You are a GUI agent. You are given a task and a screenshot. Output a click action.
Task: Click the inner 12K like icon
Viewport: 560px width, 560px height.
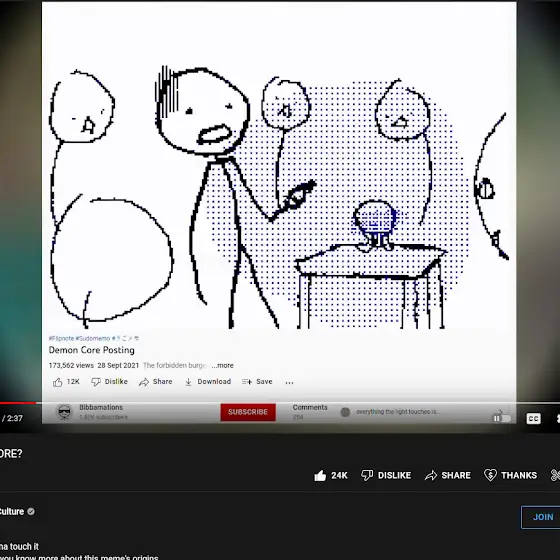pos(58,382)
